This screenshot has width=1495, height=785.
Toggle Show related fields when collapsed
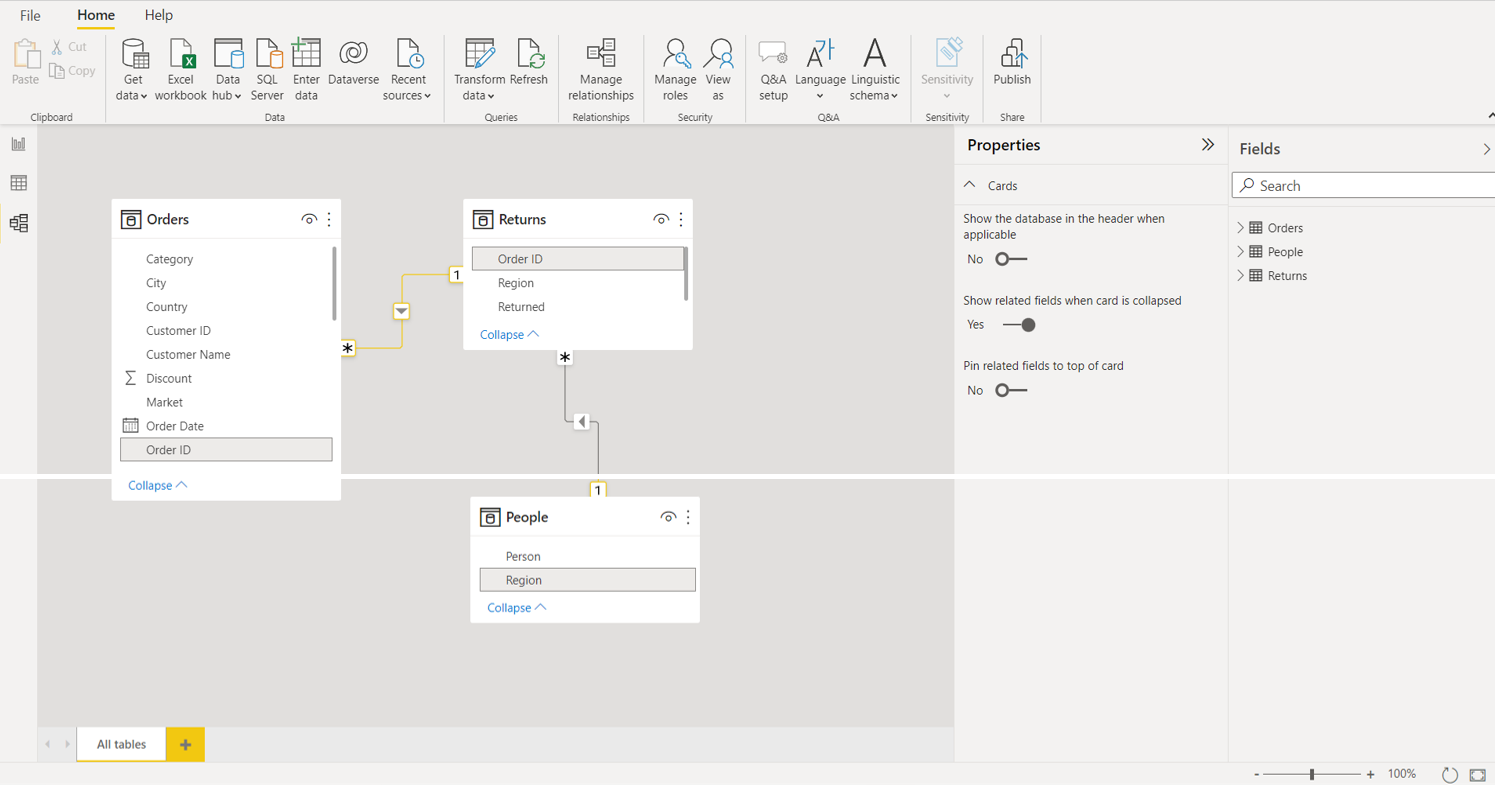coord(1019,325)
